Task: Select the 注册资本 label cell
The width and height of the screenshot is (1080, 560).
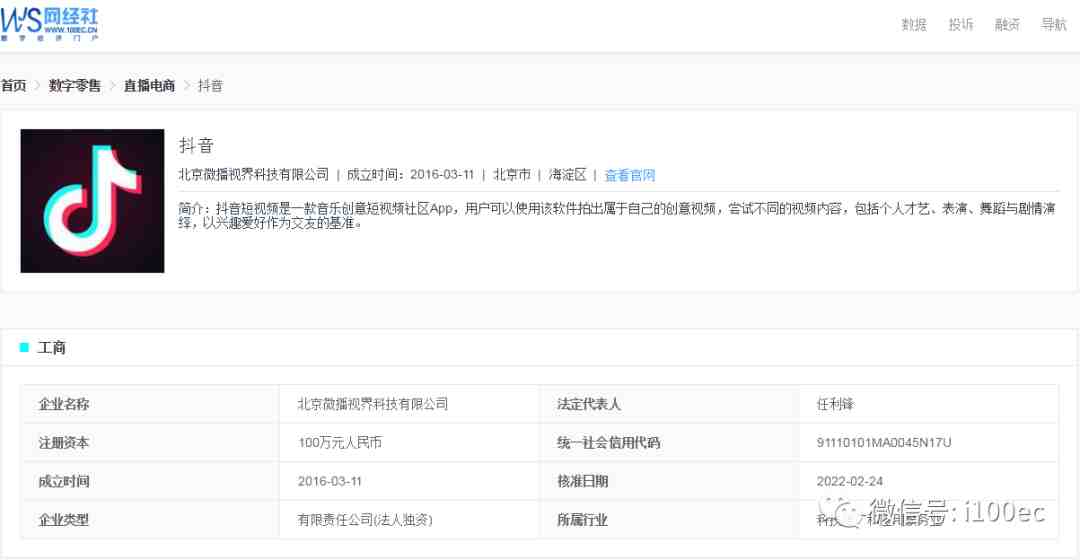Action: [x=150, y=443]
